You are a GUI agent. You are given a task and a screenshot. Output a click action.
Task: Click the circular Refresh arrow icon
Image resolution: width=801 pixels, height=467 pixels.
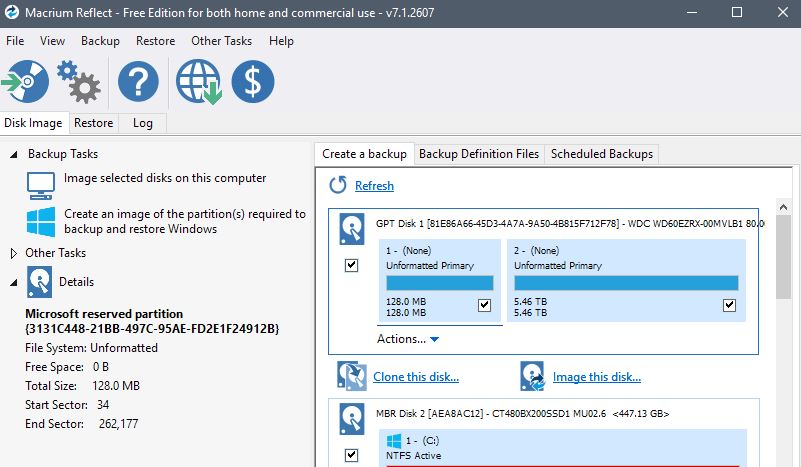[338, 185]
